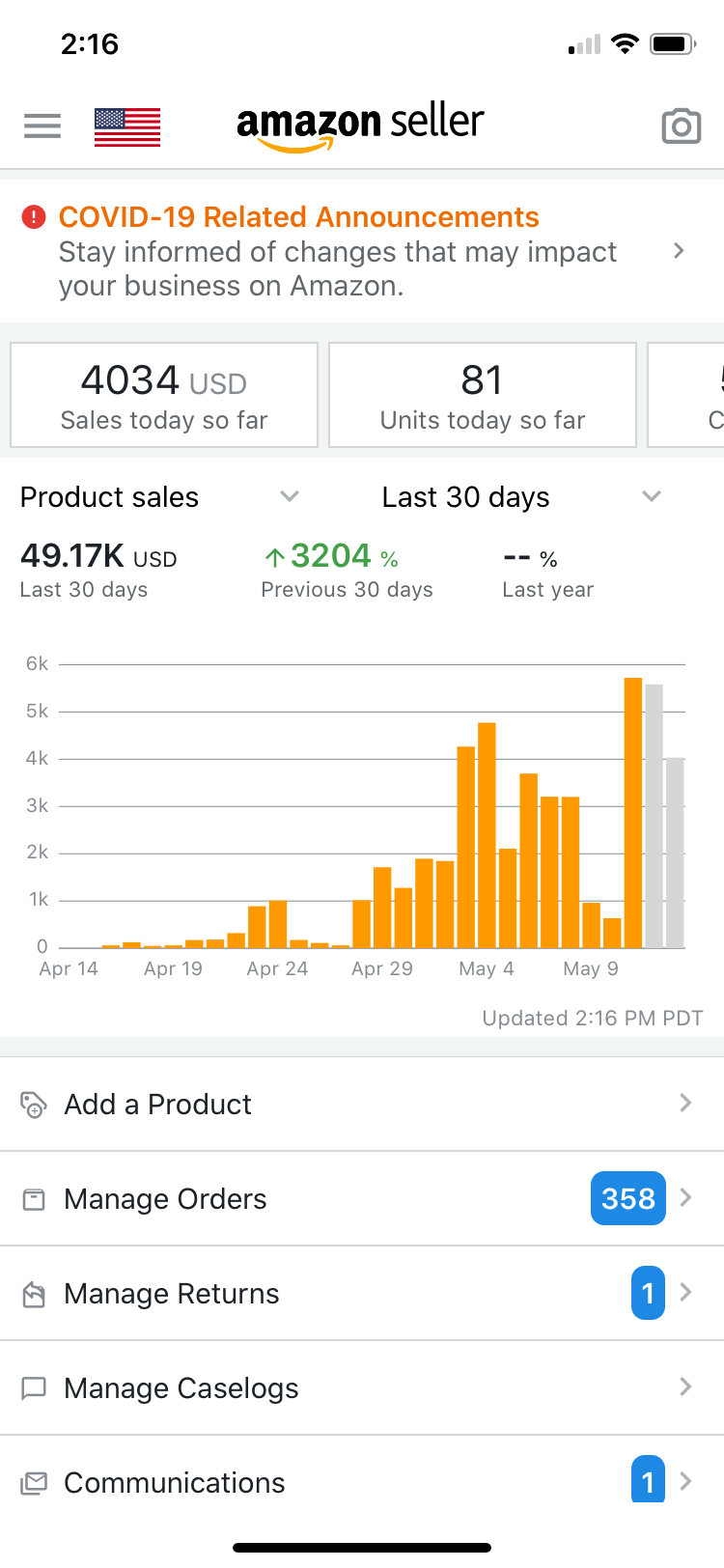This screenshot has width=724, height=1568.
Task: Open the hamburger navigation menu
Action: coord(42,126)
